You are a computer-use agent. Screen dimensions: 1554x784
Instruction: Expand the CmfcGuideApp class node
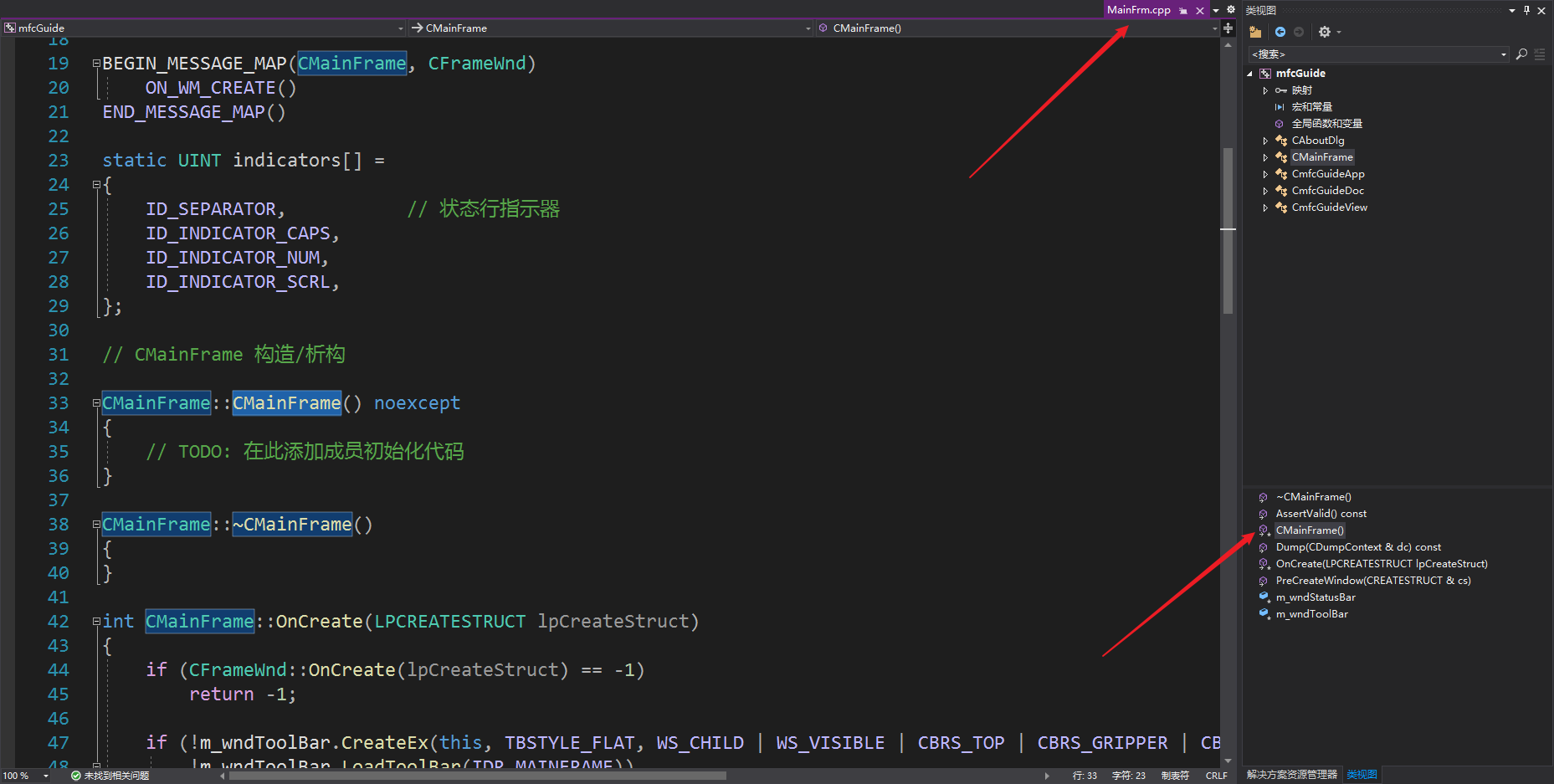click(x=1265, y=174)
